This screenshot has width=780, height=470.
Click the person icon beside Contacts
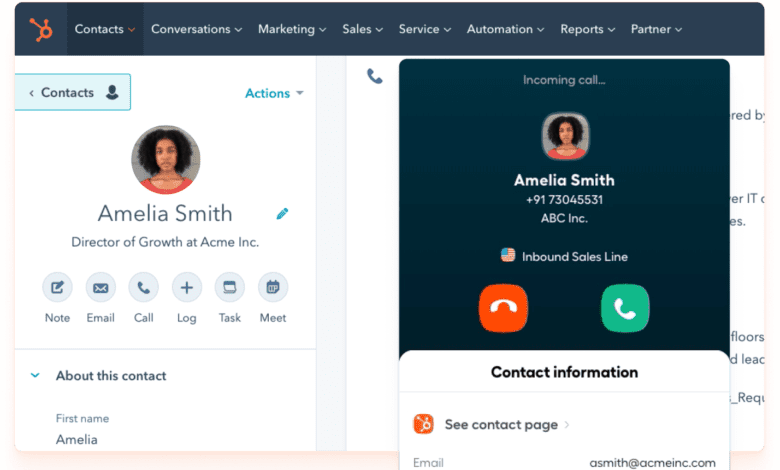click(112, 92)
